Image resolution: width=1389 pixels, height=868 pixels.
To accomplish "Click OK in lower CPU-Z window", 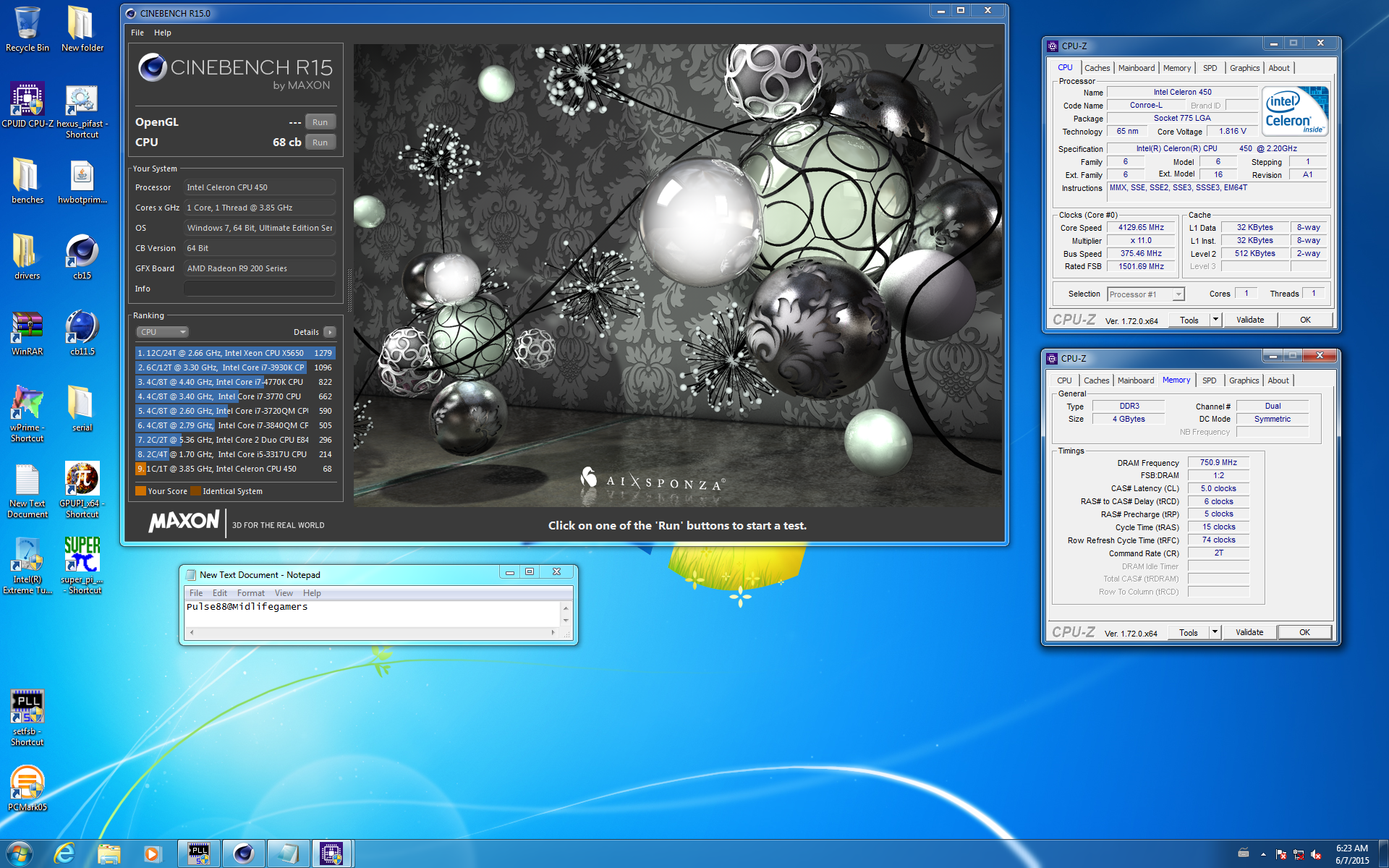I will (1304, 632).
